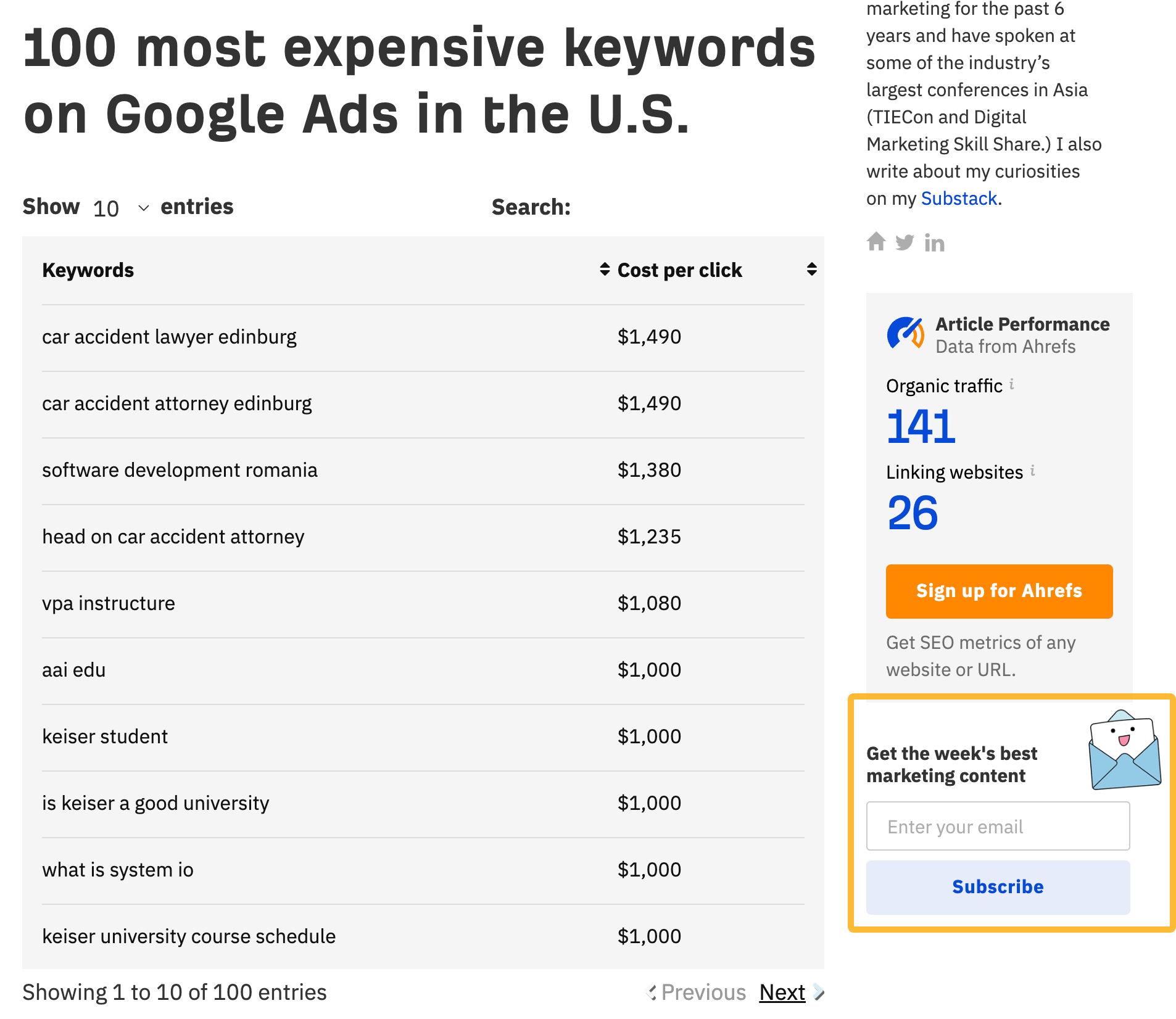Click the author's home website icon
This screenshot has height=1019, width=1176.
(x=876, y=242)
